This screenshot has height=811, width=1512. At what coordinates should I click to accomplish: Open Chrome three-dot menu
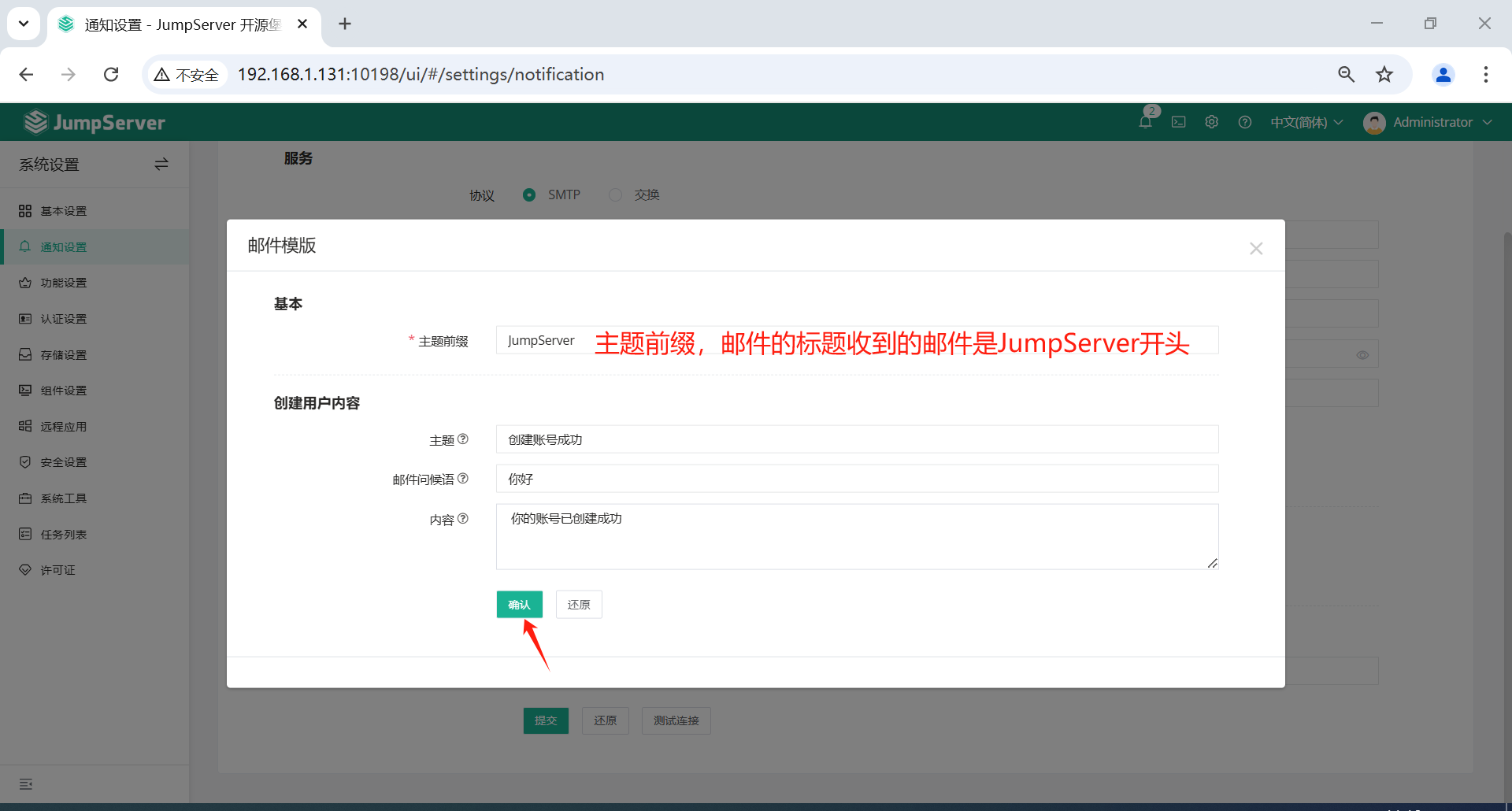(x=1486, y=74)
